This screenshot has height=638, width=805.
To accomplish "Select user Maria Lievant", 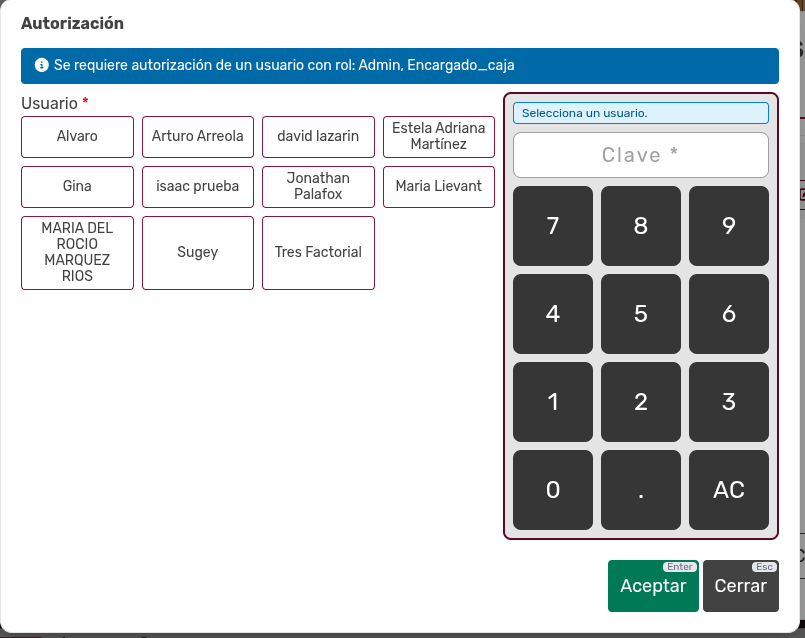I will pos(439,186).
